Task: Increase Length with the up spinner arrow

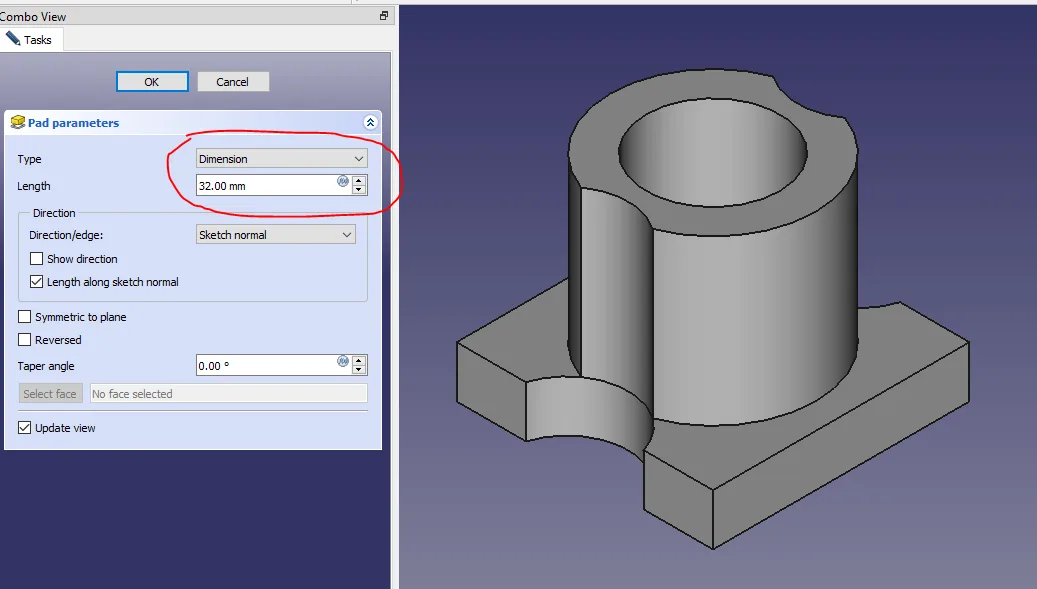Action: pyautogui.click(x=359, y=181)
